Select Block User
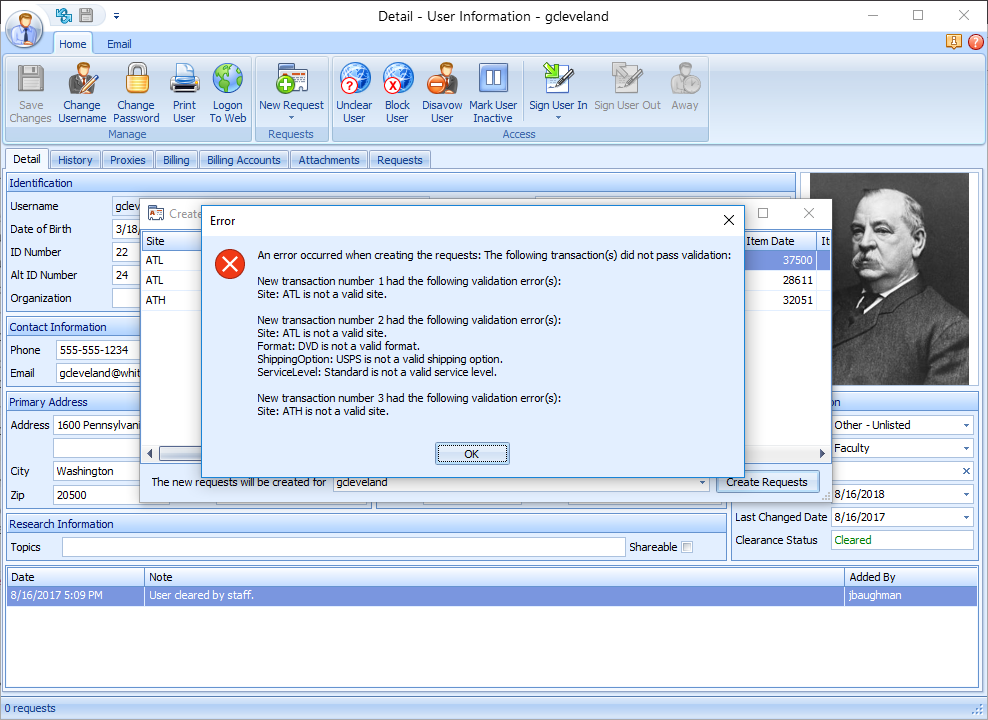The width and height of the screenshot is (988, 720). (x=397, y=90)
